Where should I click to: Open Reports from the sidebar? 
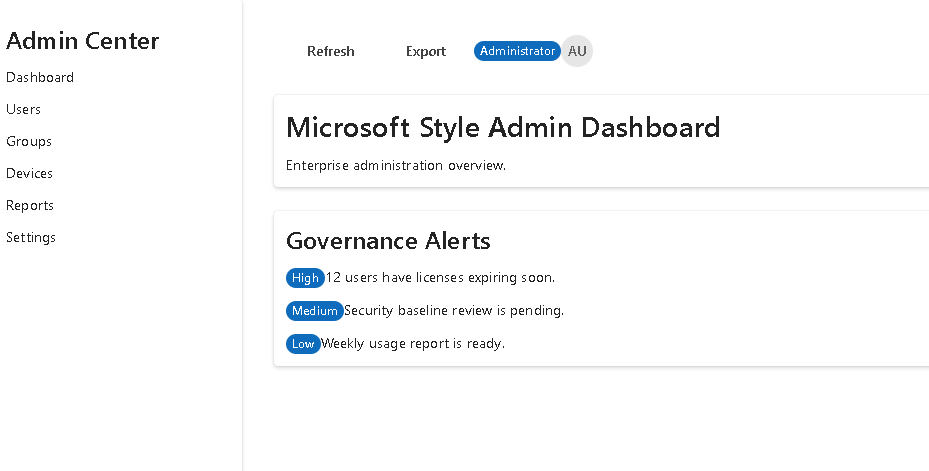tap(30, 206)
